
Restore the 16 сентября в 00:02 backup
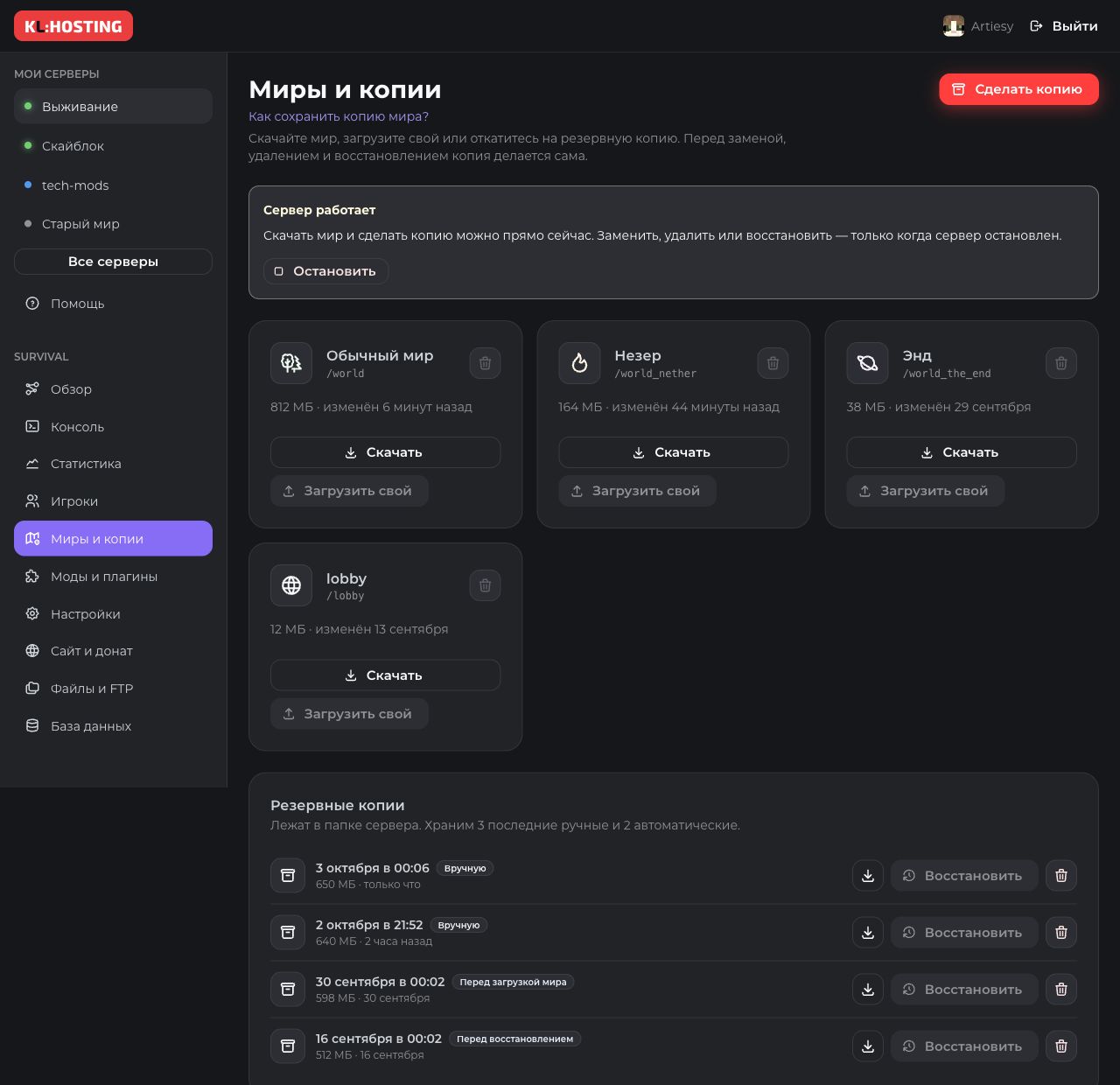[x=964, y=1046]
